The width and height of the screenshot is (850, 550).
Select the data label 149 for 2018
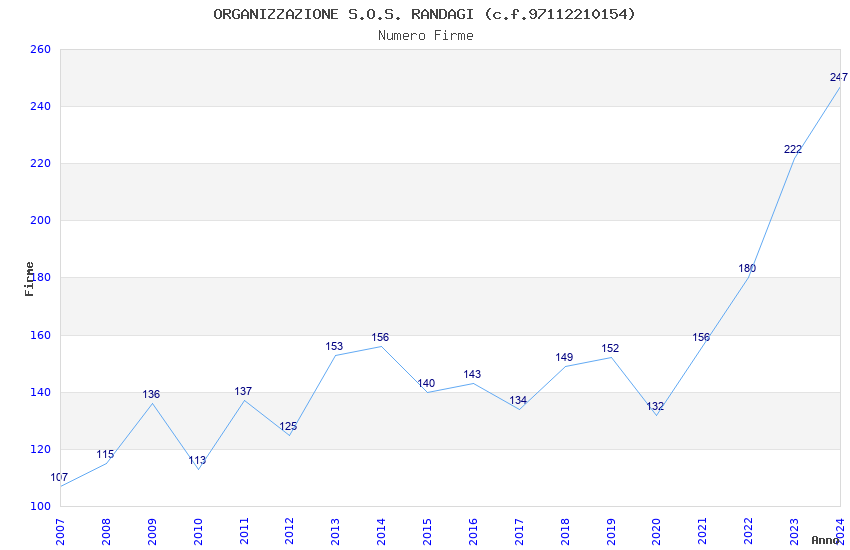click(x=564, y=357)
